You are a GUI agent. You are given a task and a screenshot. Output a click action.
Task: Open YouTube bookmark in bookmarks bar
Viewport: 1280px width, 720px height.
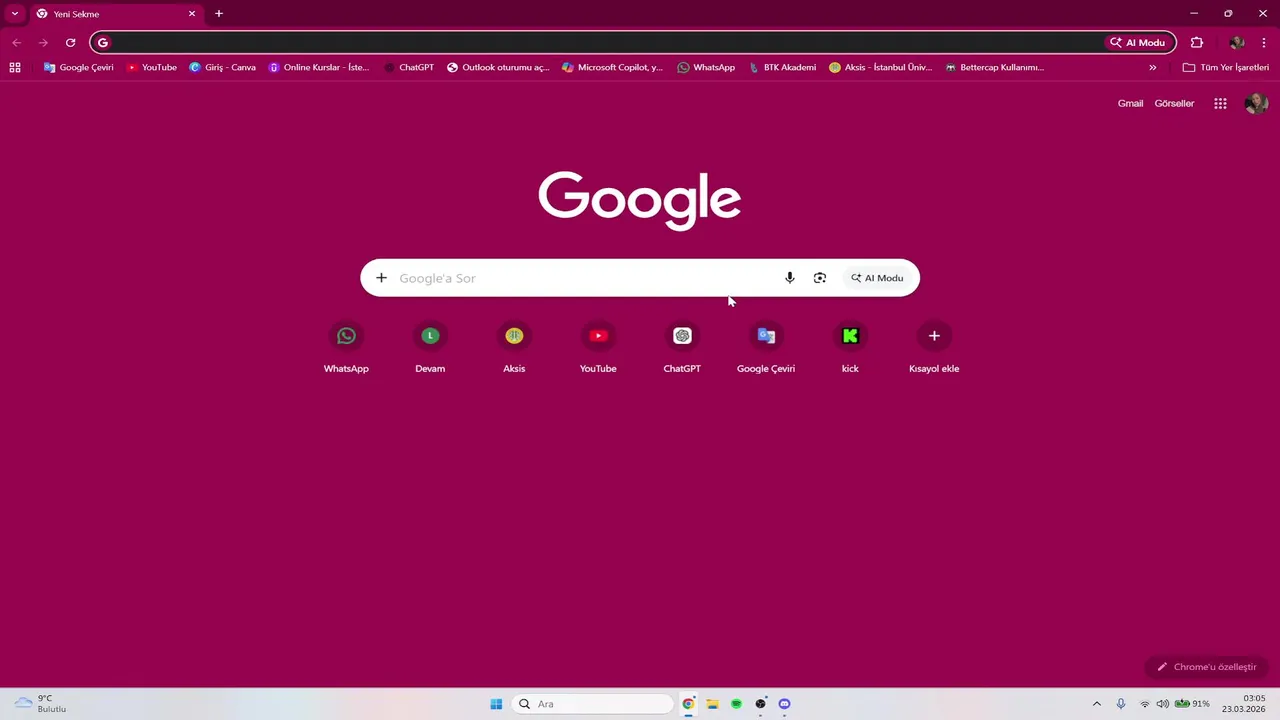(x=151, y=67)
